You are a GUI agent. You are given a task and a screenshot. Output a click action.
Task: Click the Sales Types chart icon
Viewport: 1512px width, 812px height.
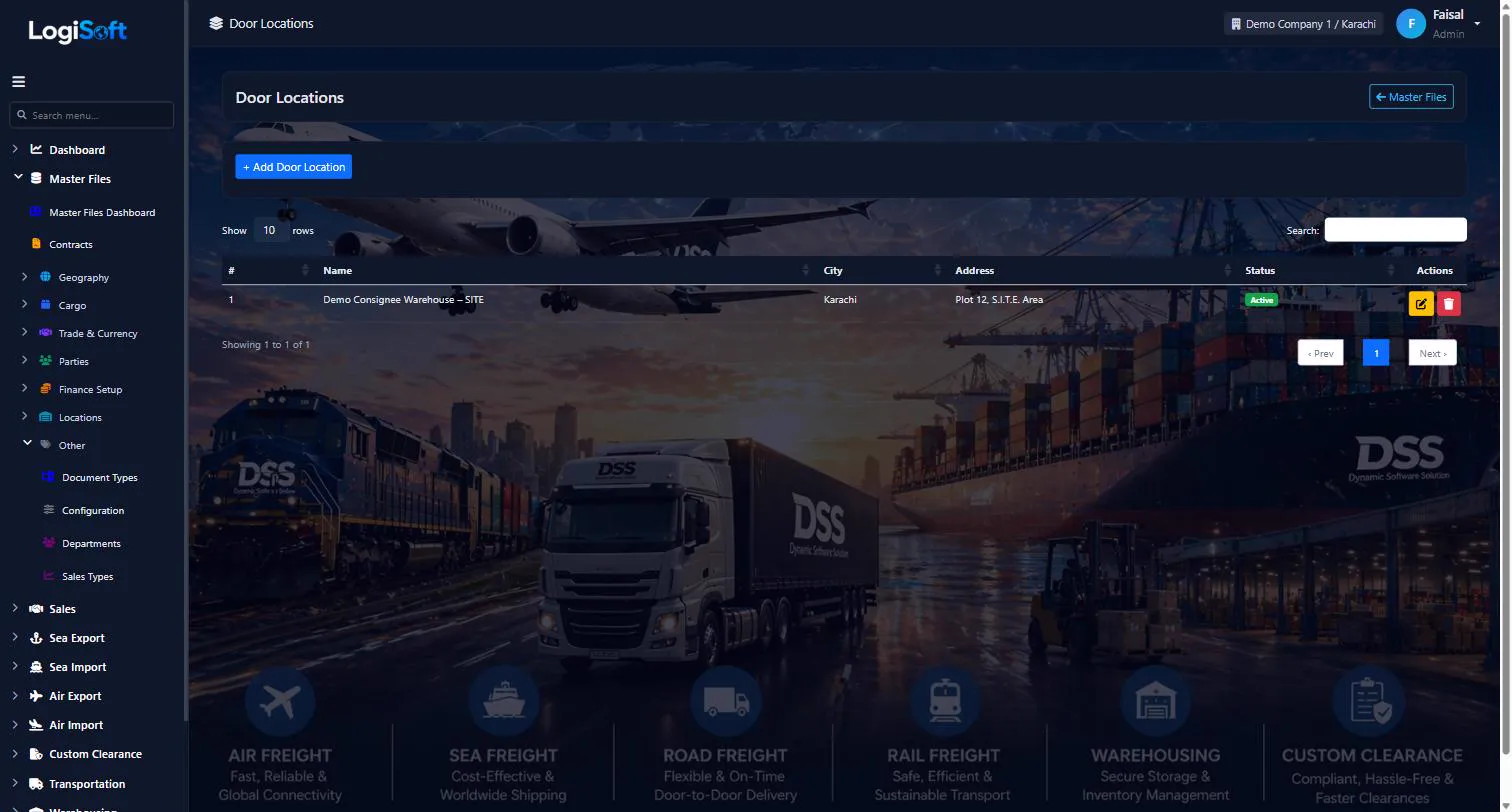point(48,576)
